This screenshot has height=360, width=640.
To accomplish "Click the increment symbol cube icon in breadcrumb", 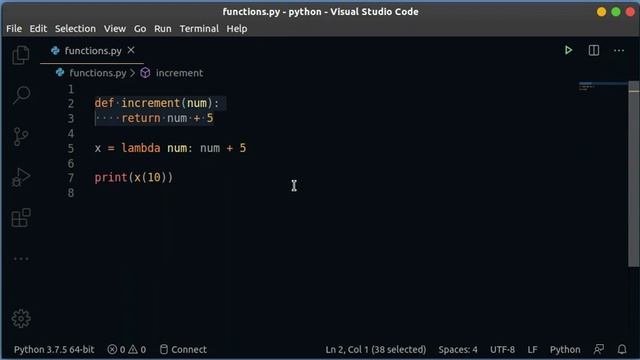I will coord(145,73).
